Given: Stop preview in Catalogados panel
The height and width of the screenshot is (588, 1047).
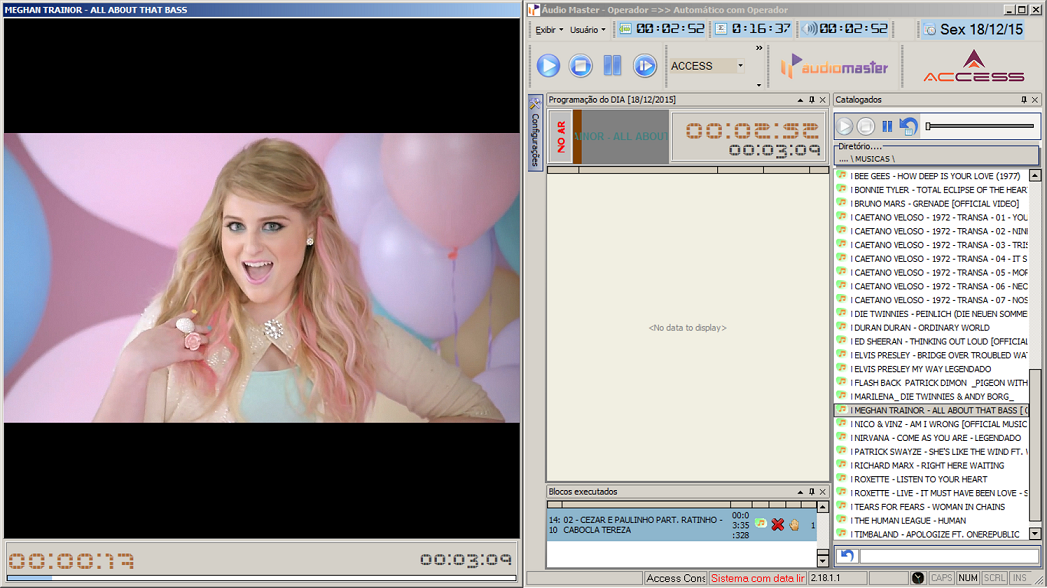Looking at the screenshot, I should 865,126.
